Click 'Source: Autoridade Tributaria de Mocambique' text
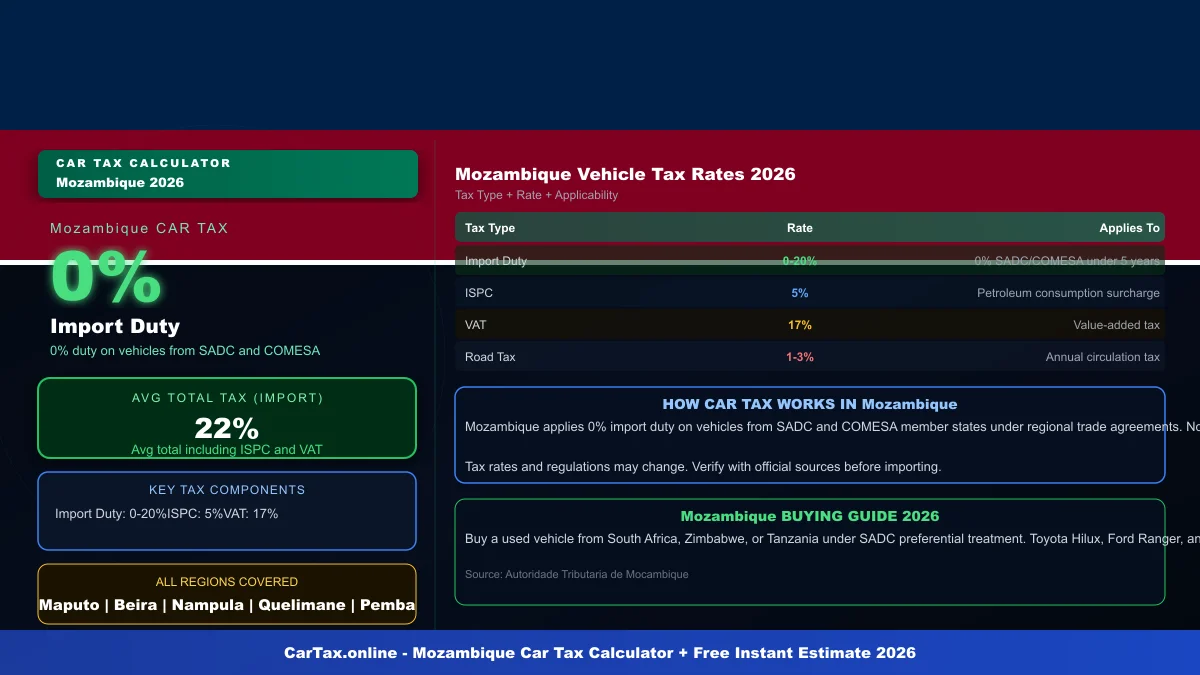The image size is (1200, 675). tap(577, 574)
